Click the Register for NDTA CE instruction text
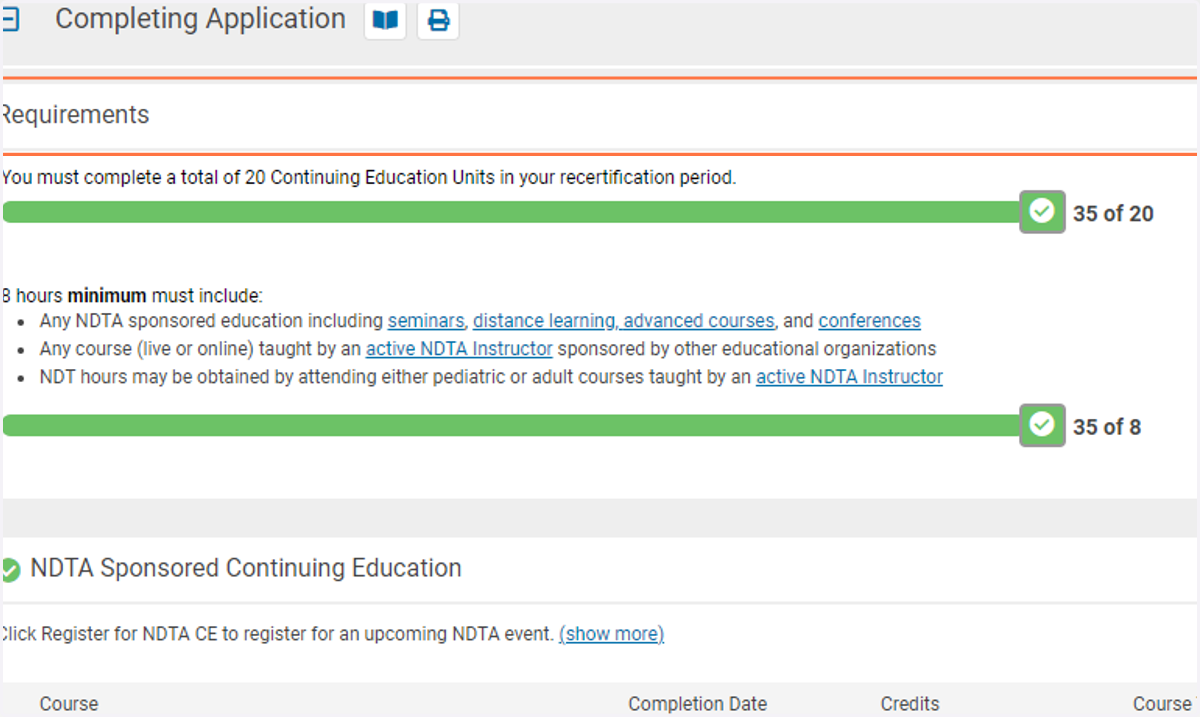The width and height of the screenshot is (1200, 717). pos(277,634)
